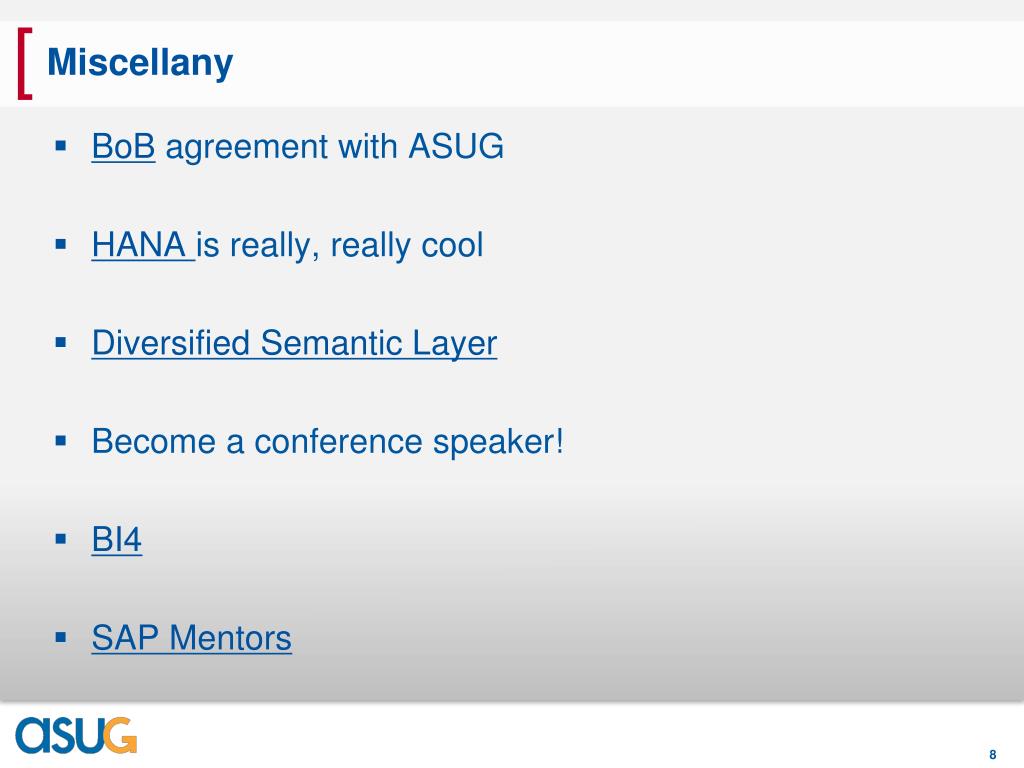Open the BoB hyperlink
This screenshot has height=768, width=1024.
(x=123, y=146)
